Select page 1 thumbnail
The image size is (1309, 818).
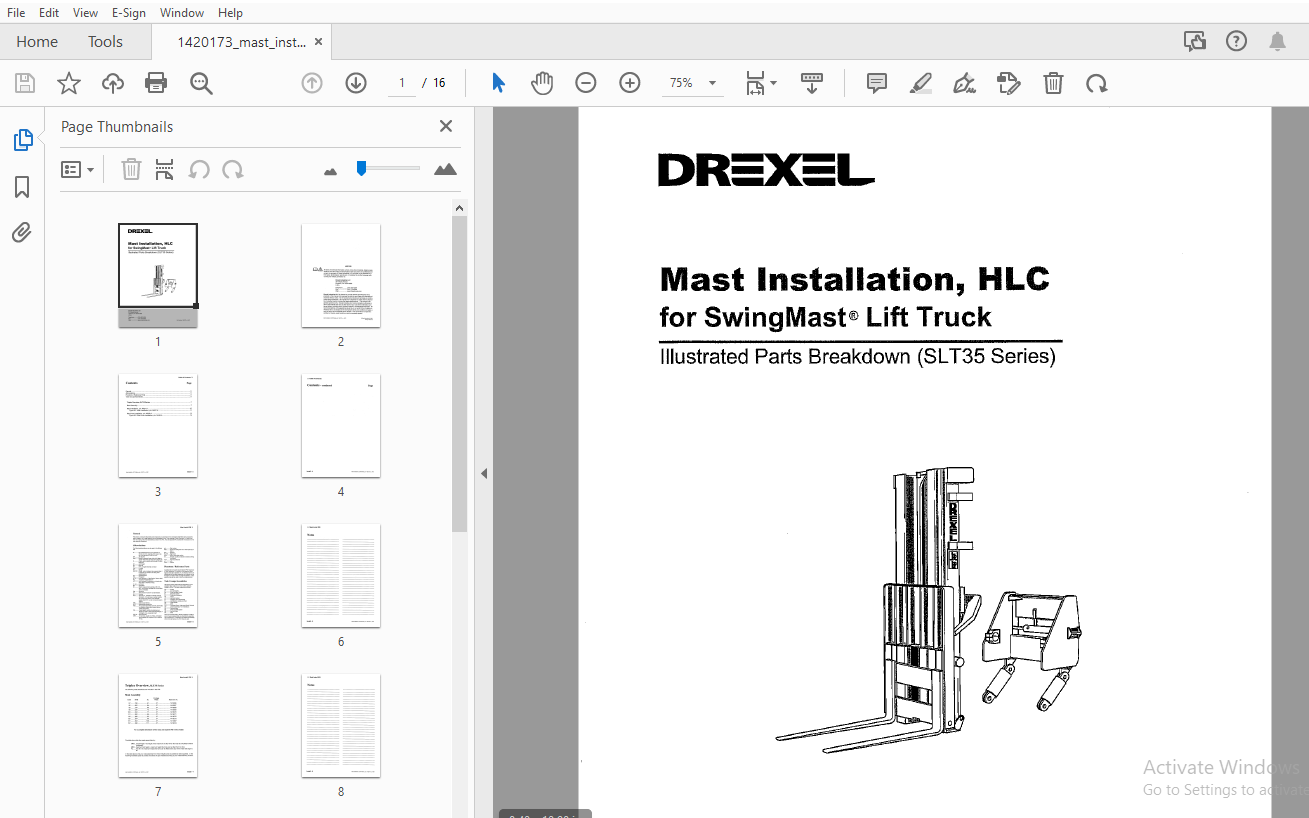pyautogui.click(x=158, y=275)
